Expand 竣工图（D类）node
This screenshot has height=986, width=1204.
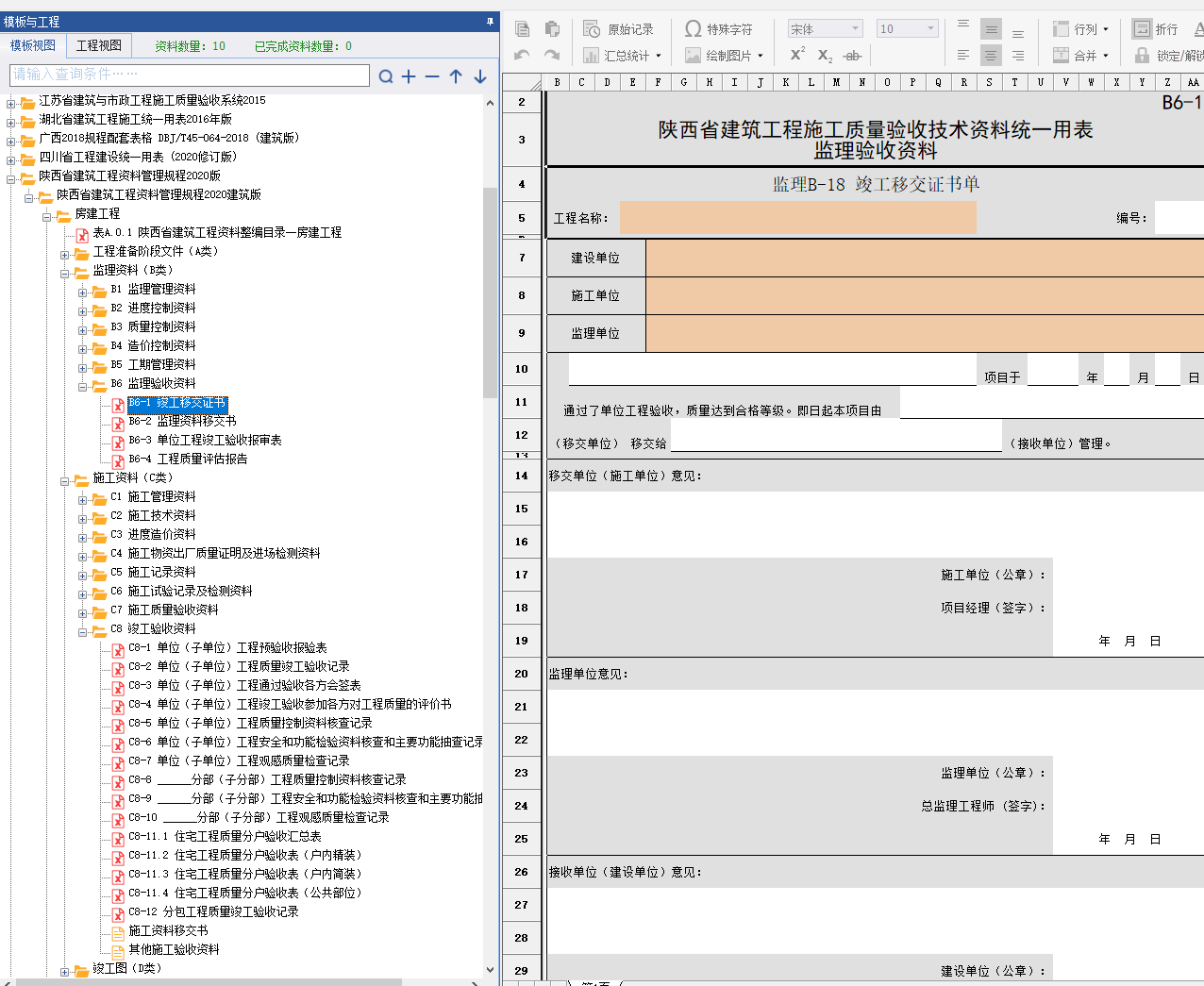tap(64, 971)
